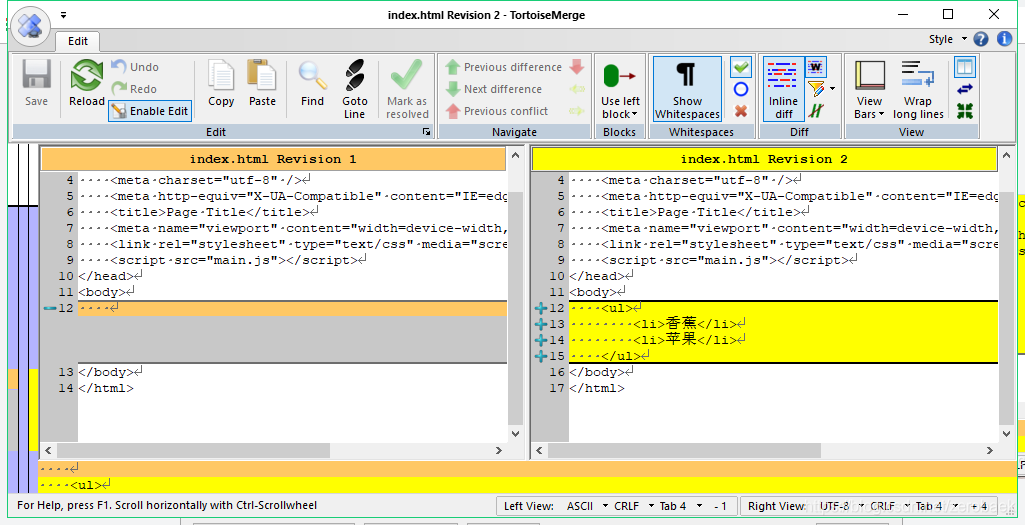The width and height of the screenshot is (1025, 525).
Task: Click the index.html Revision 2 pane header
Action: pyautogui.click(x=764, y=159)
